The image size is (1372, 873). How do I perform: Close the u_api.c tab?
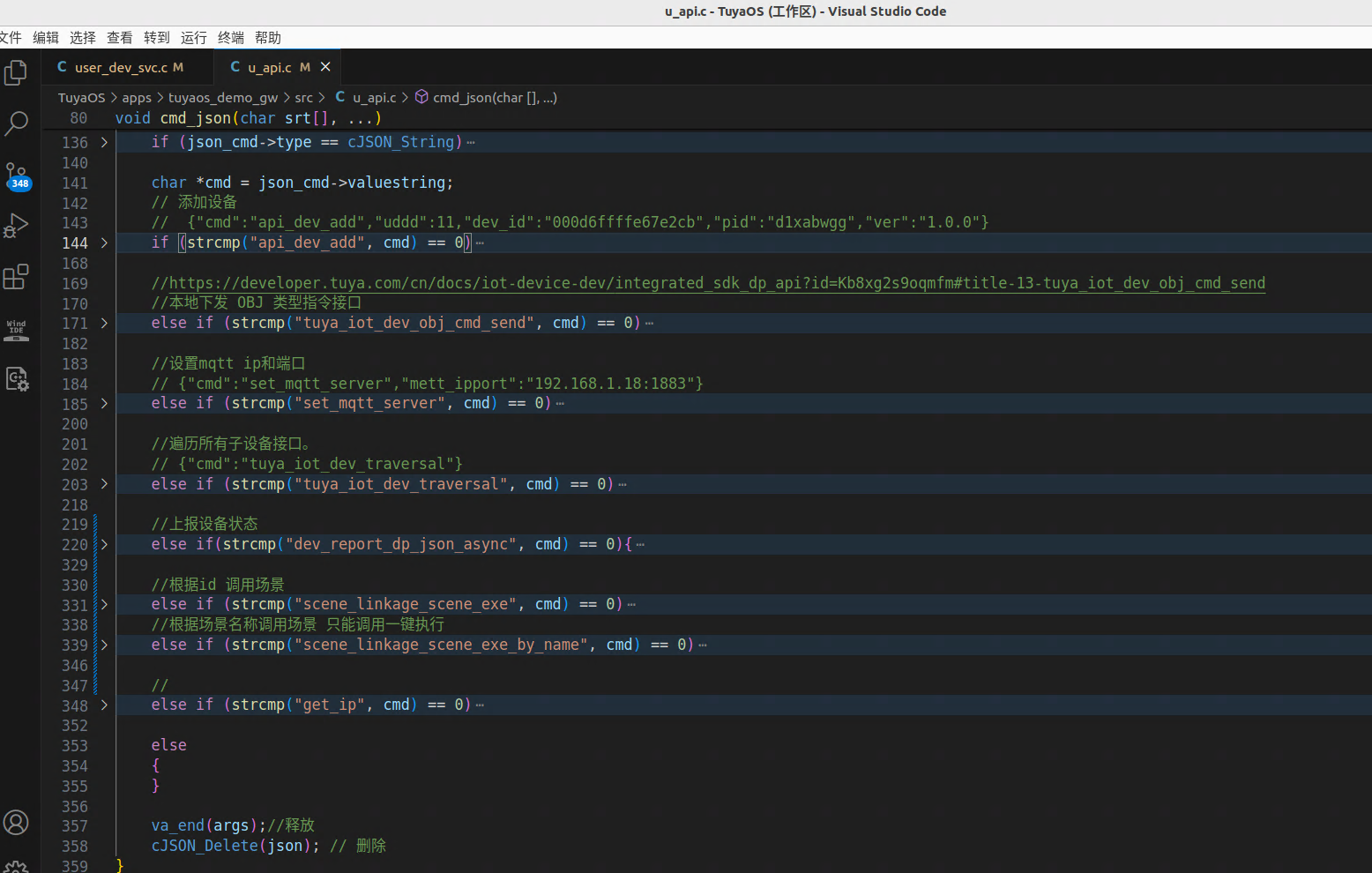pos(325,67)
